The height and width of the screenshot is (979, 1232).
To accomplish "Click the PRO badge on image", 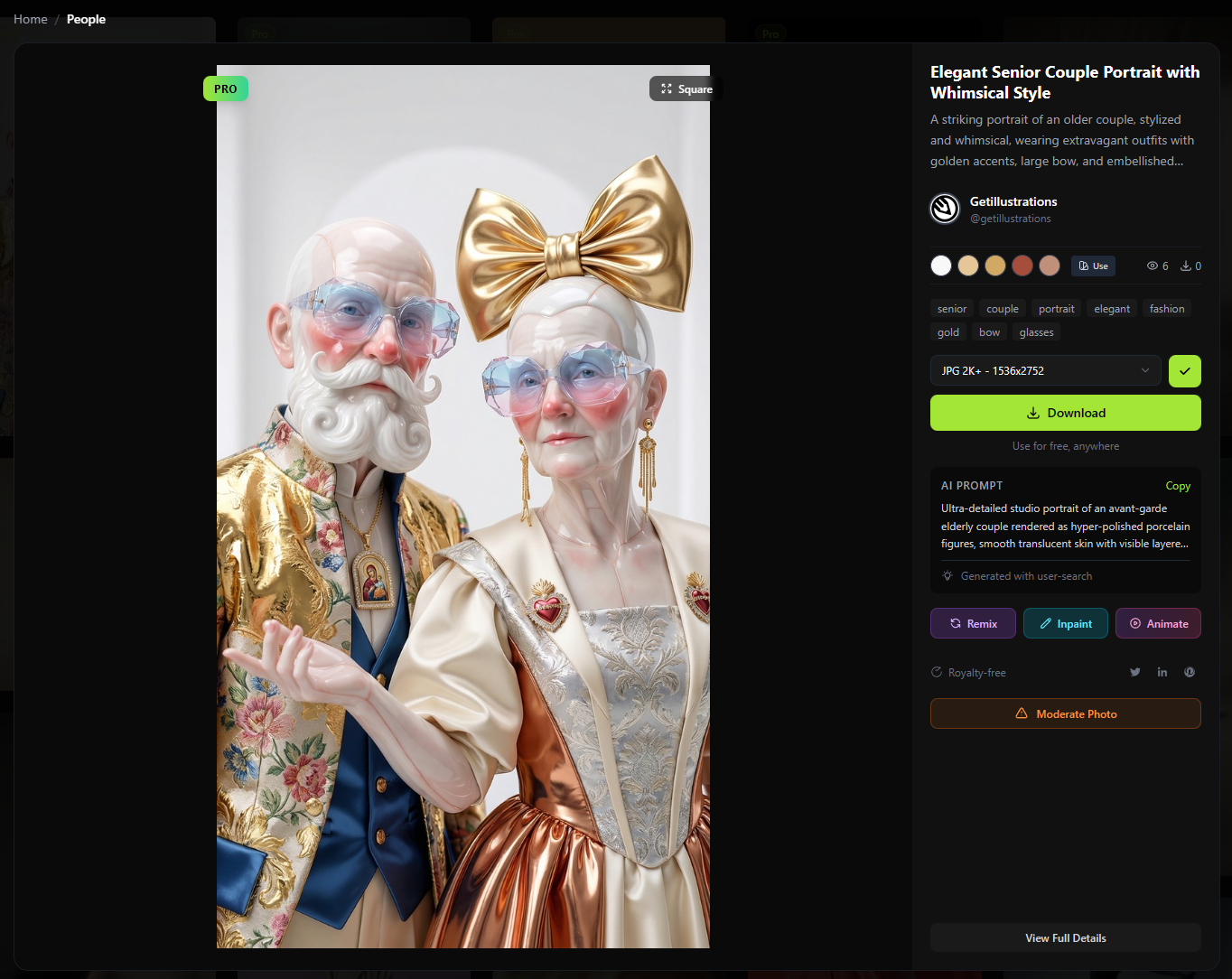I will [x=226, y=89].
